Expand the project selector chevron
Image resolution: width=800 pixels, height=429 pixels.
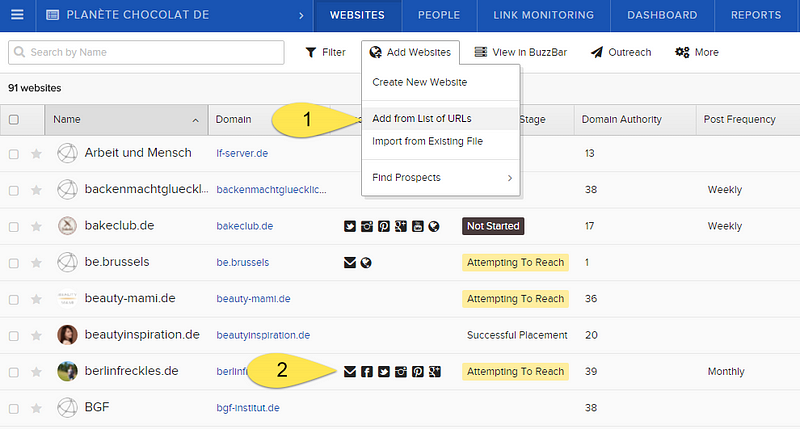click(x=301, y=15)
